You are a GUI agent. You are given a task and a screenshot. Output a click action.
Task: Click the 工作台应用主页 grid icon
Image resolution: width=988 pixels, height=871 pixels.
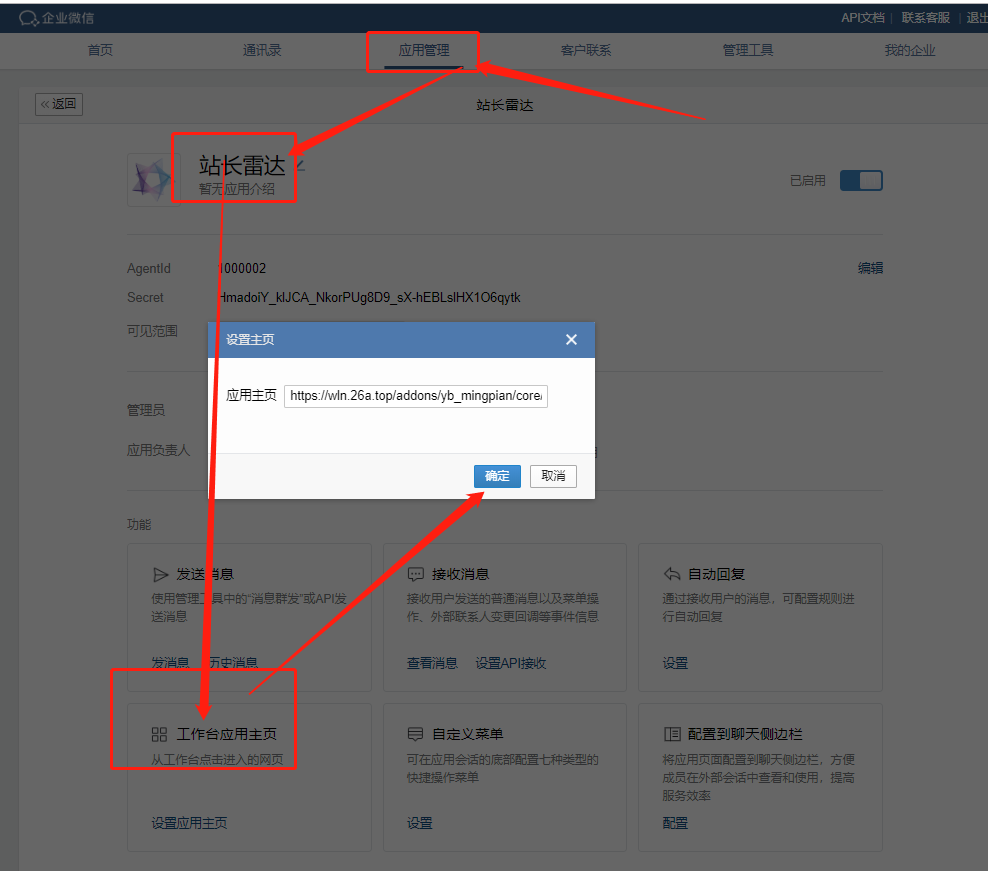tap(159, 734)
